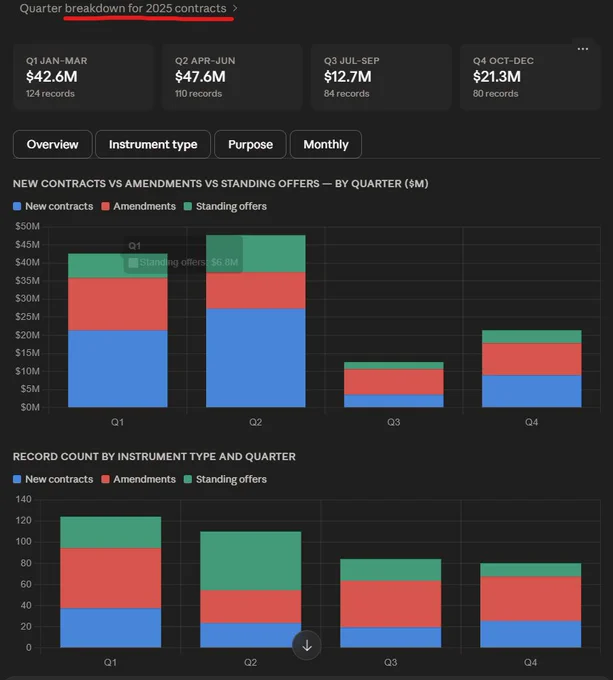Click the "124 records" text
Screen dimensions: 613x680
(x=50, y=94)
